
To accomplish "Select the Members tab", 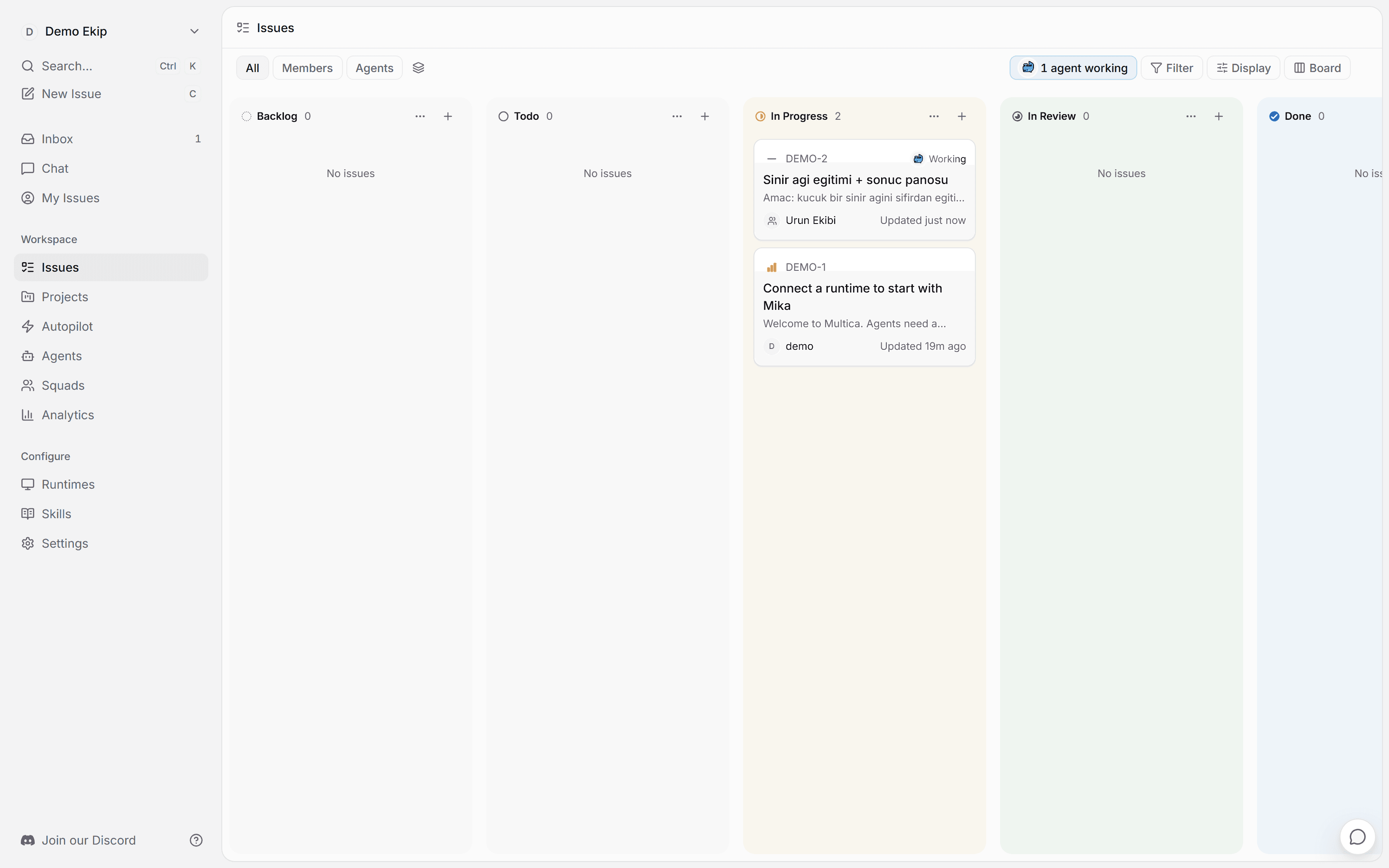I will click(x=307, y=68).
